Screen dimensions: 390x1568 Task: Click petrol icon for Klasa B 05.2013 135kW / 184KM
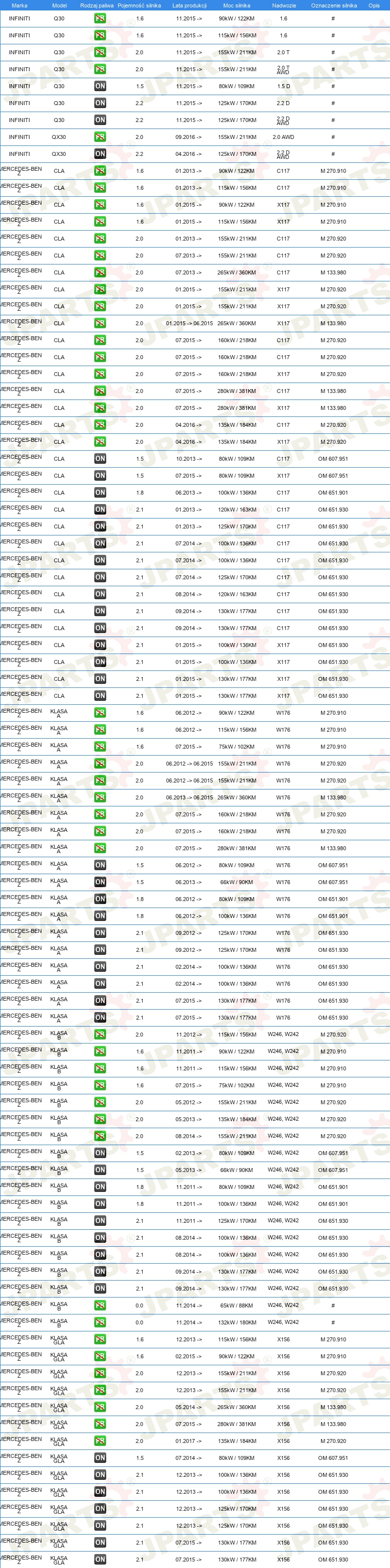100,1119
